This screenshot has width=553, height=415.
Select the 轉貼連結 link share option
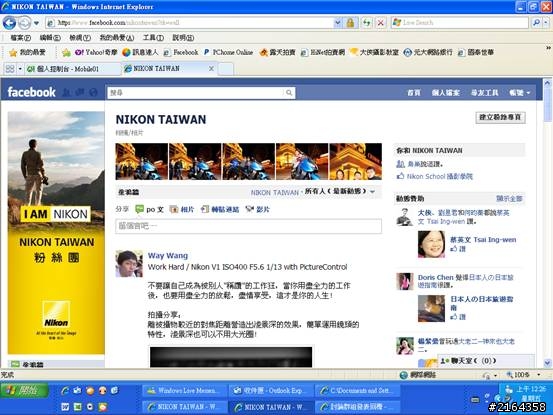220,209
